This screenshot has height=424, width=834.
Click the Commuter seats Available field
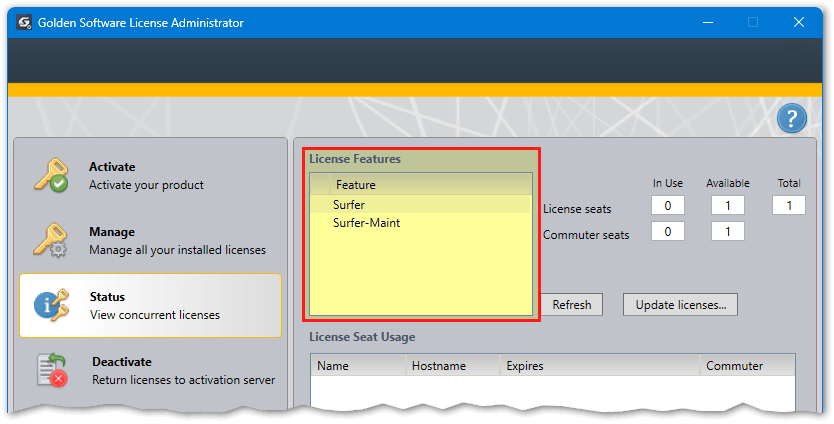(728, 231)
